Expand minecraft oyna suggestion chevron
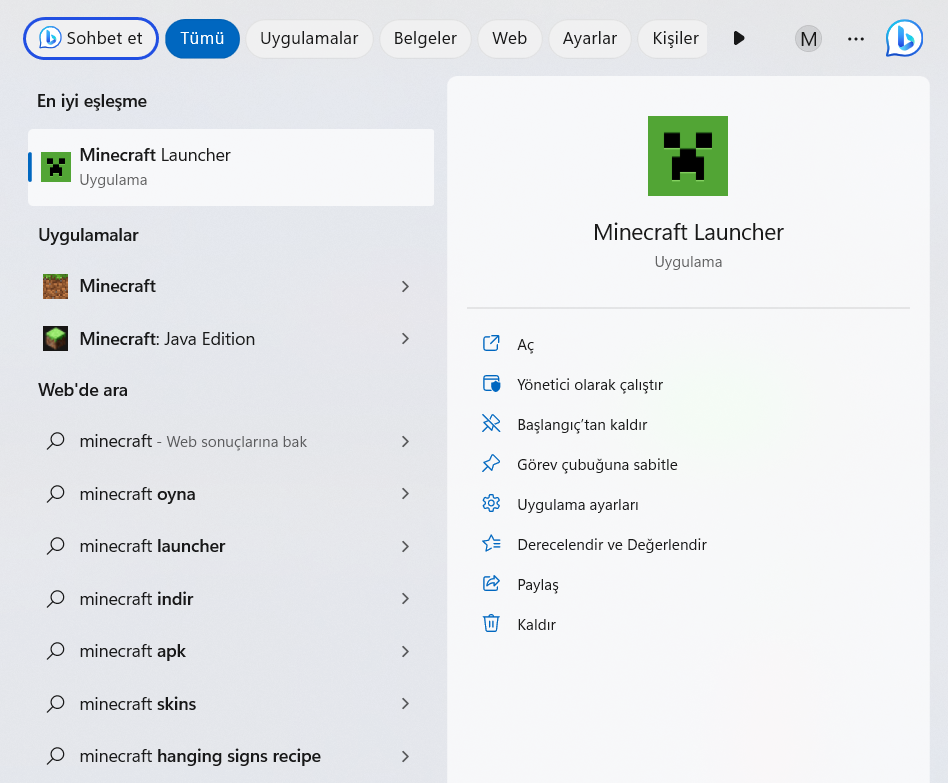Screen dimensions: 948x783 coord(406,494)
